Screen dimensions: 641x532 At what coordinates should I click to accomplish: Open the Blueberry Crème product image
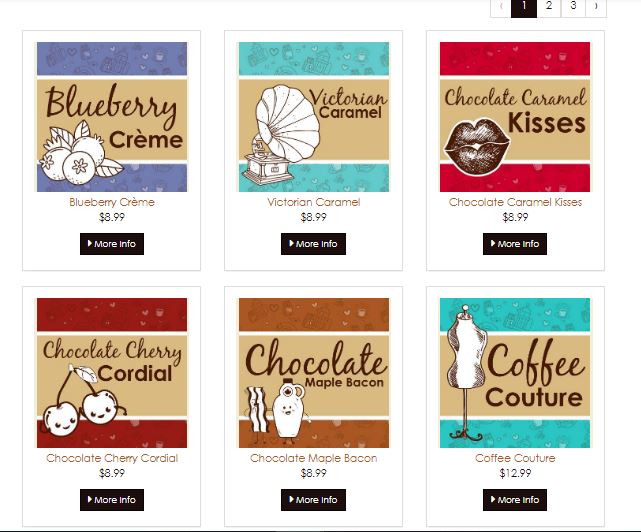pos(112,117)
